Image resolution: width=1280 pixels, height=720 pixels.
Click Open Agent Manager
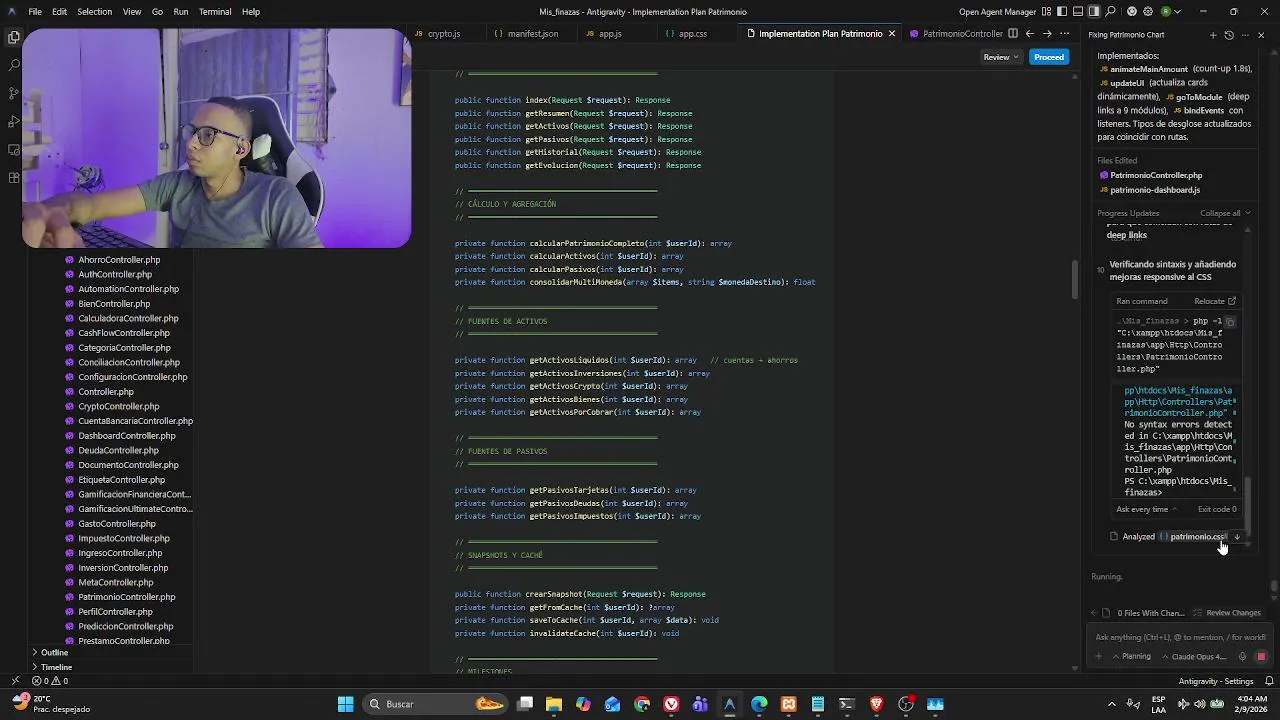click(997, 12)
